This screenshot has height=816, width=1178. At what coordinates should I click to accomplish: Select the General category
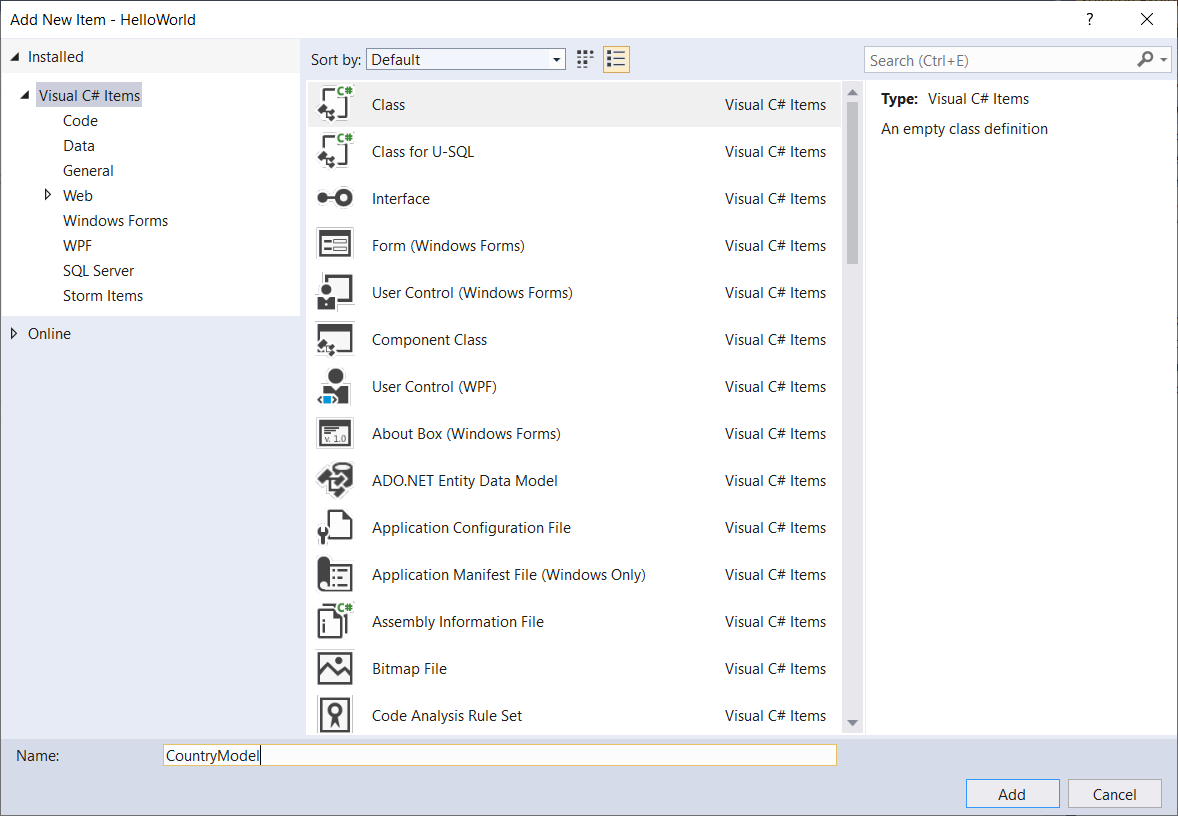click(88, 171)
